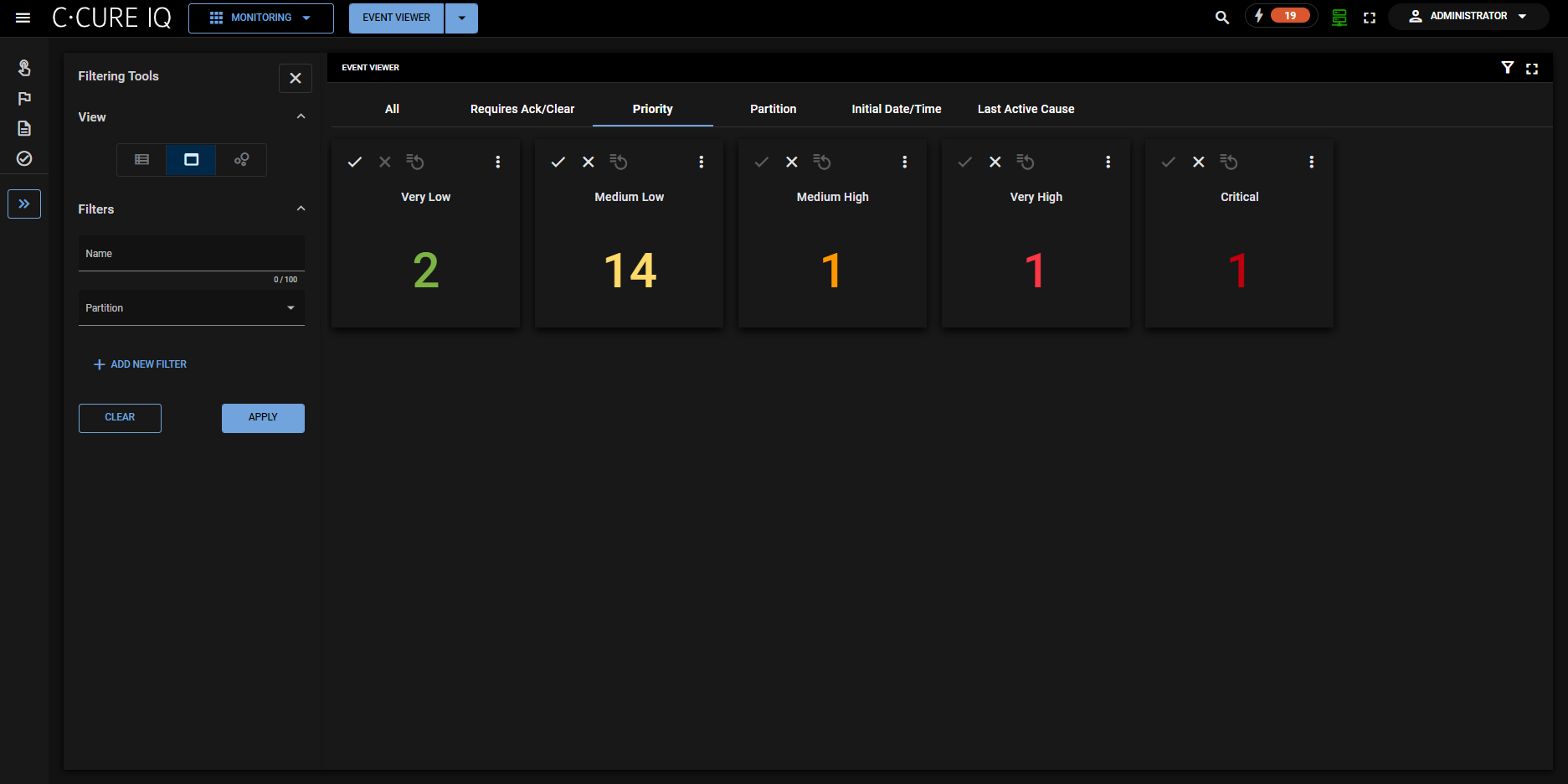Click the Name filter input field
Screen dimensions: 1568x784
191,254
